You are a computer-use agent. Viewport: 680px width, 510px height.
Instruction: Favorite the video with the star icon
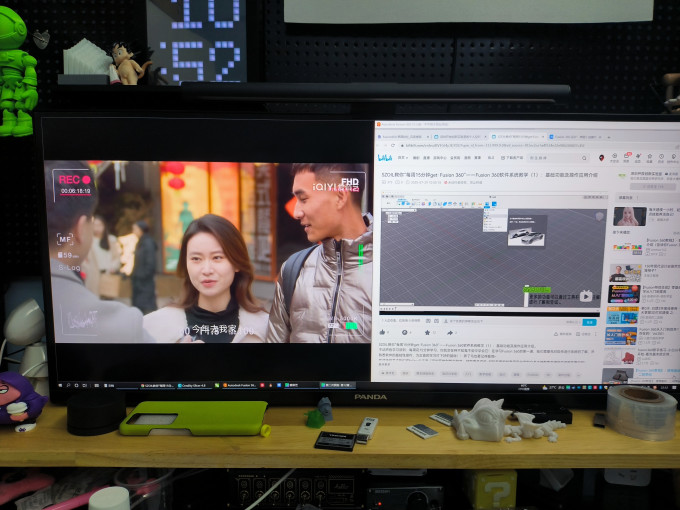(x=428, y=333)
